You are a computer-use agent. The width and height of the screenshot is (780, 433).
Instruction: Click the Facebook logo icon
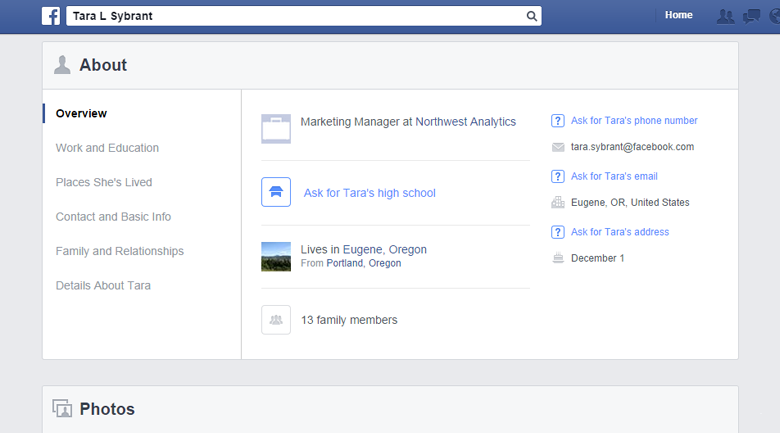tap(50, 16)
